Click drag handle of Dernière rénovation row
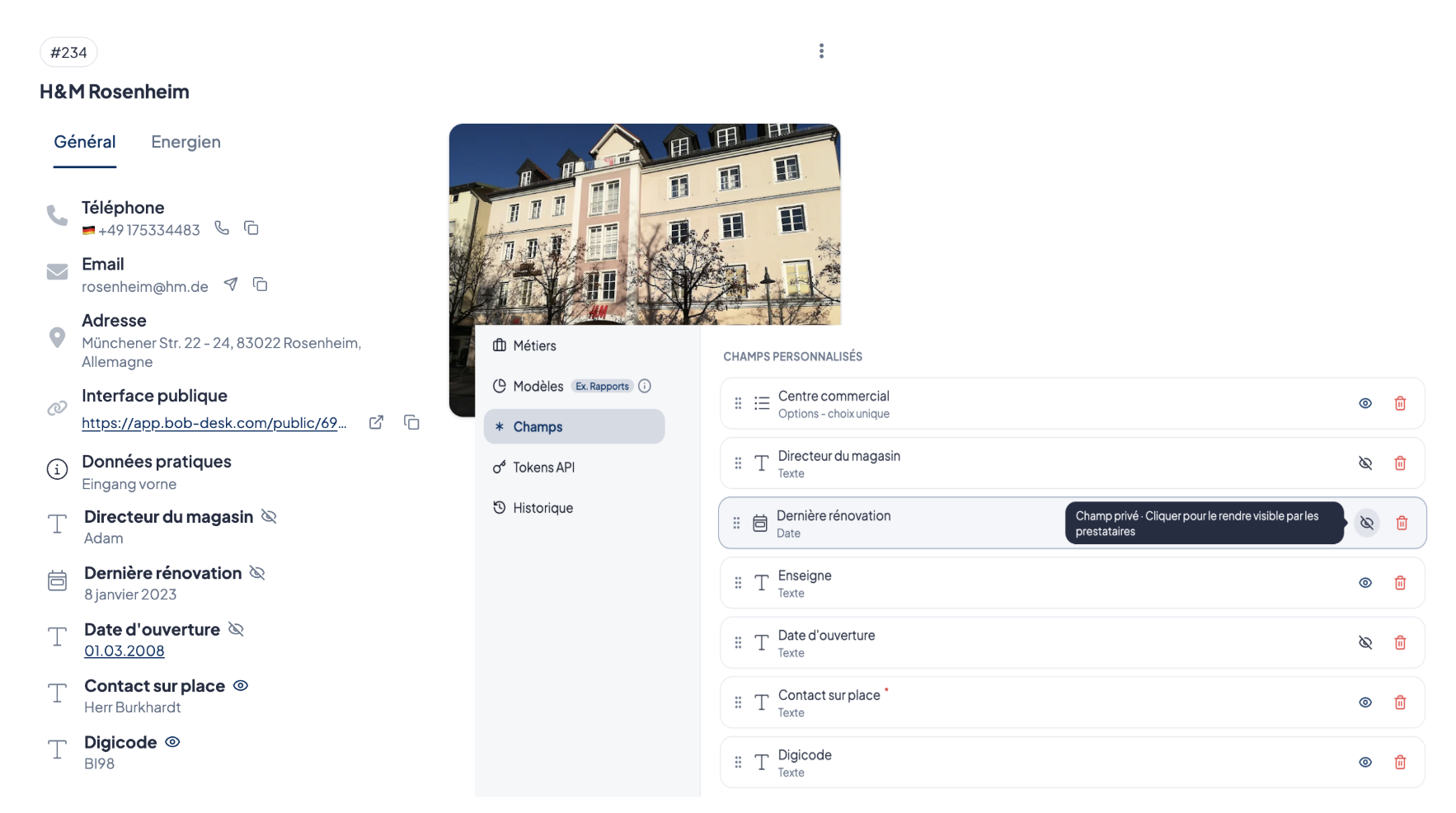Image resolution: width=1456 pixels, height=813 pixels. pos(736,523)
